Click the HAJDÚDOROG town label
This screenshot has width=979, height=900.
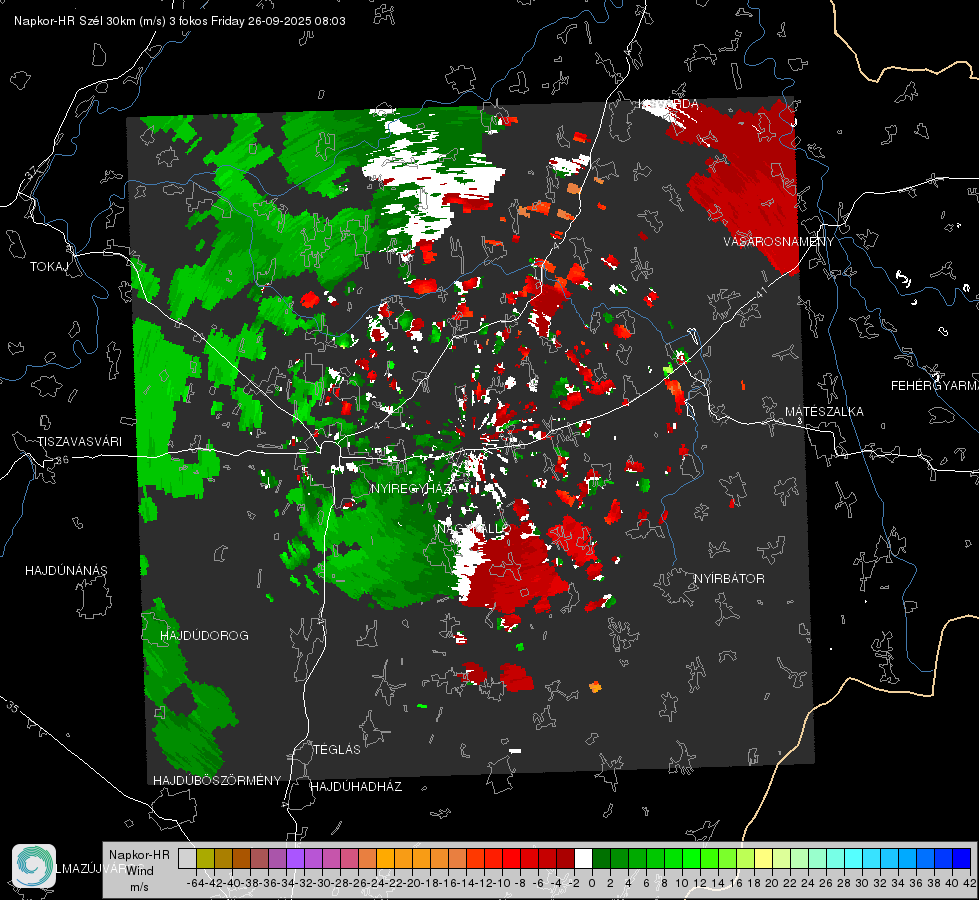coord(204,636)
